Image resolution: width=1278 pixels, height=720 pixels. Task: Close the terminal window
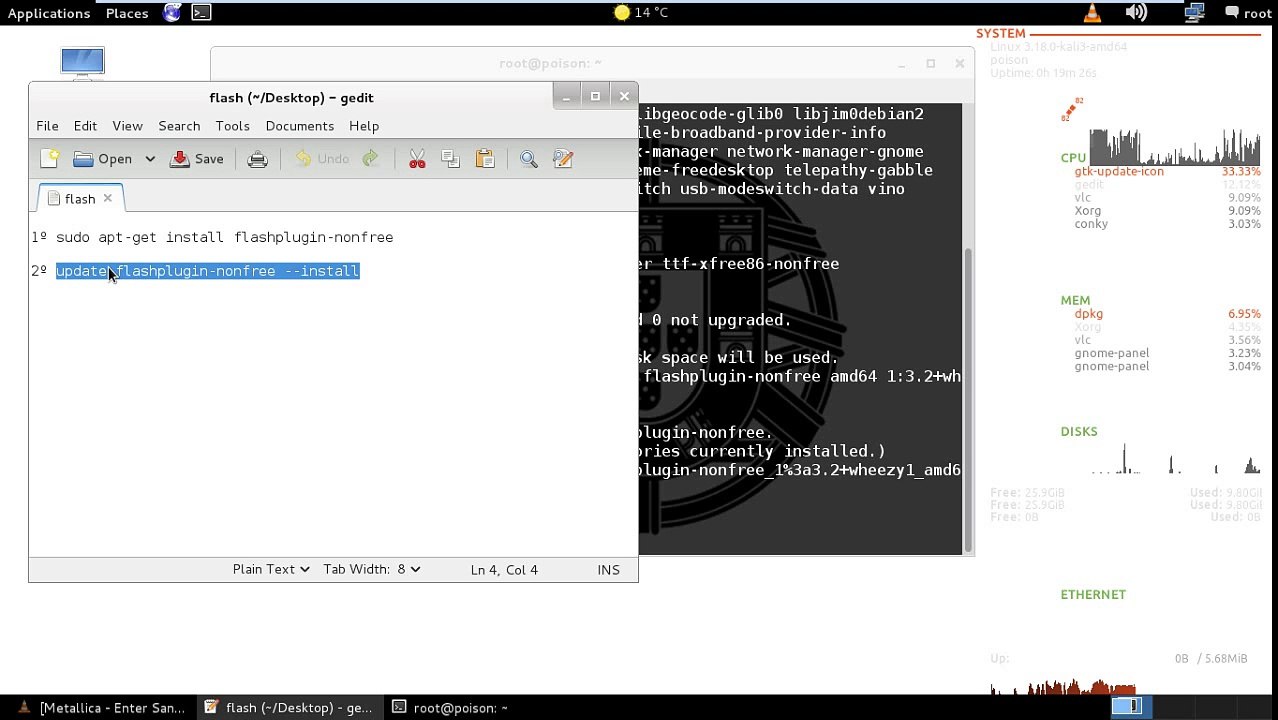click(959, 63)
